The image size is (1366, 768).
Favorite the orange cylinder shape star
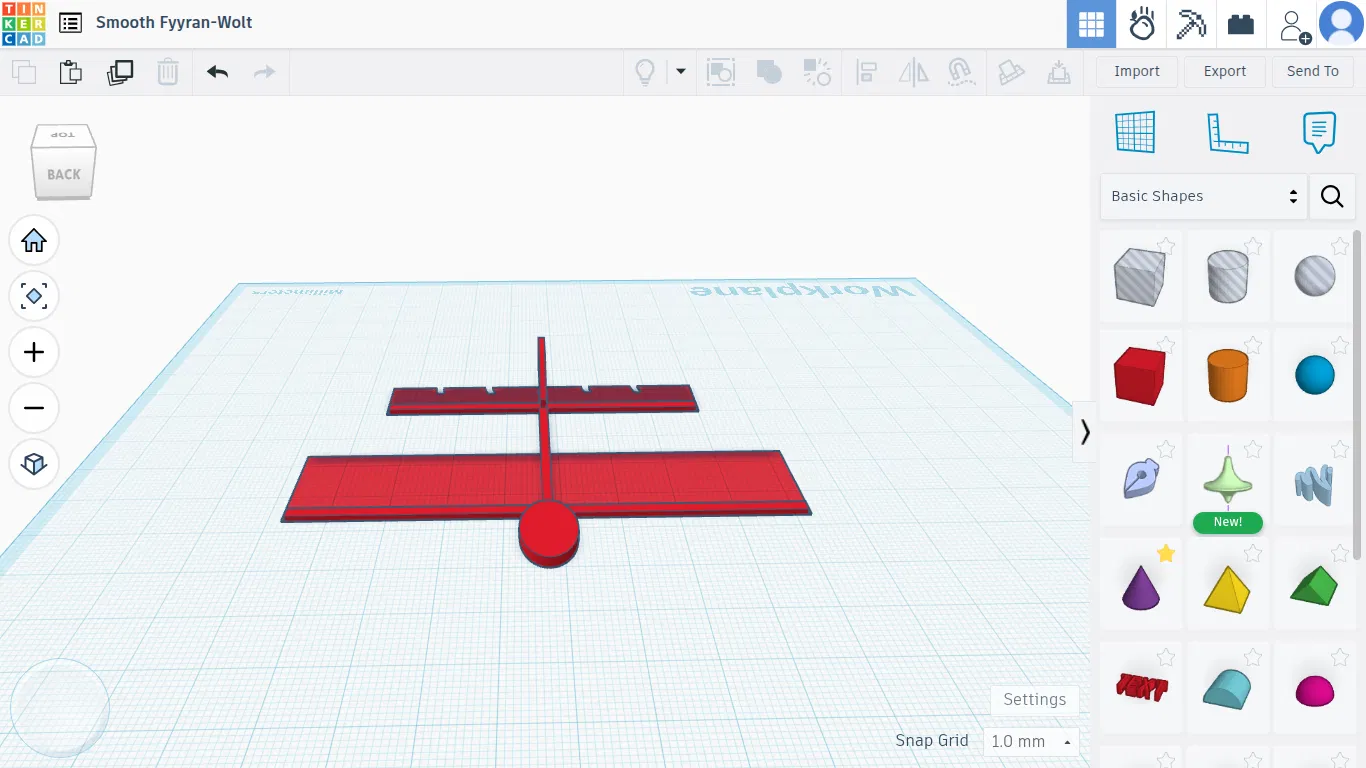[1253, 346]
